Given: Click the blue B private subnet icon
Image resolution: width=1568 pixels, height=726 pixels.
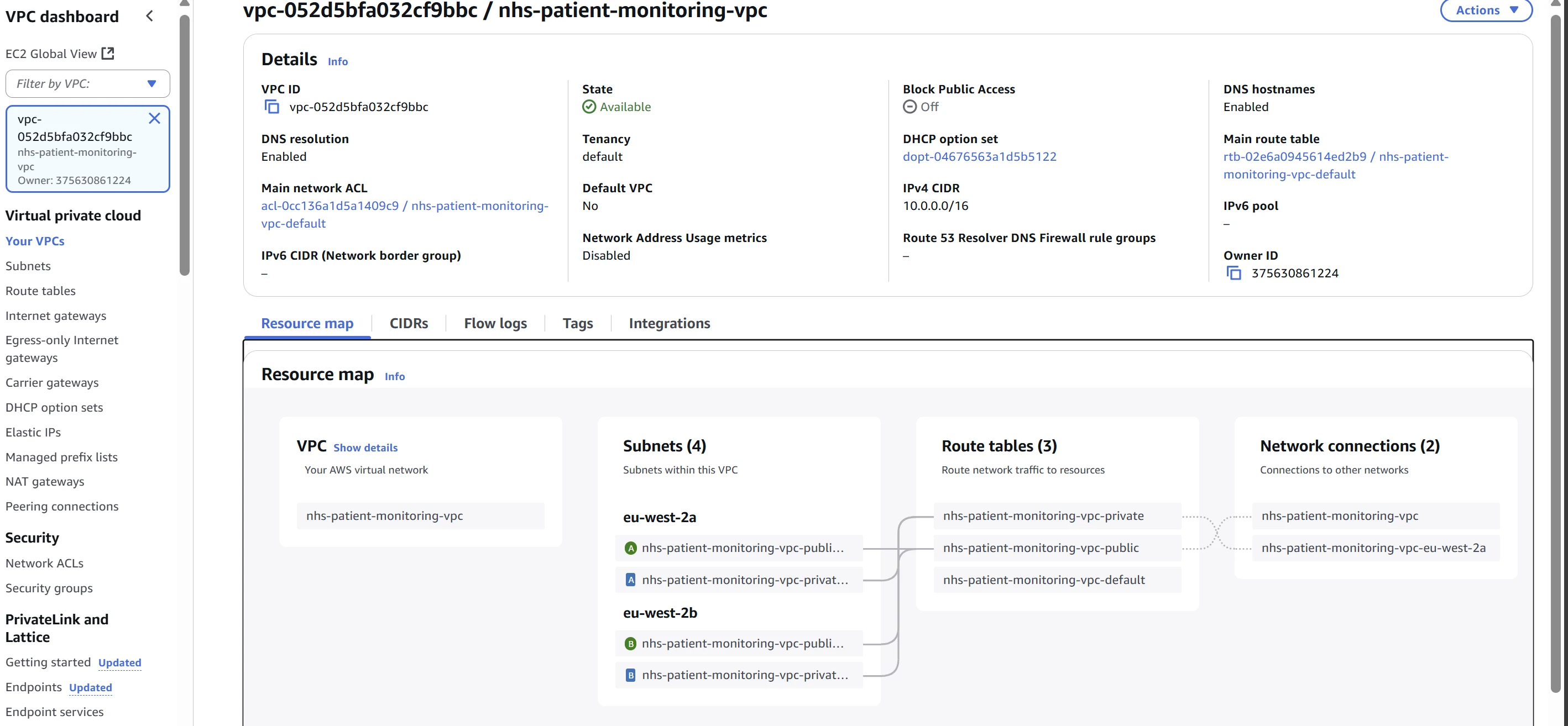Looking at the screenshot, I should point(631,675).
